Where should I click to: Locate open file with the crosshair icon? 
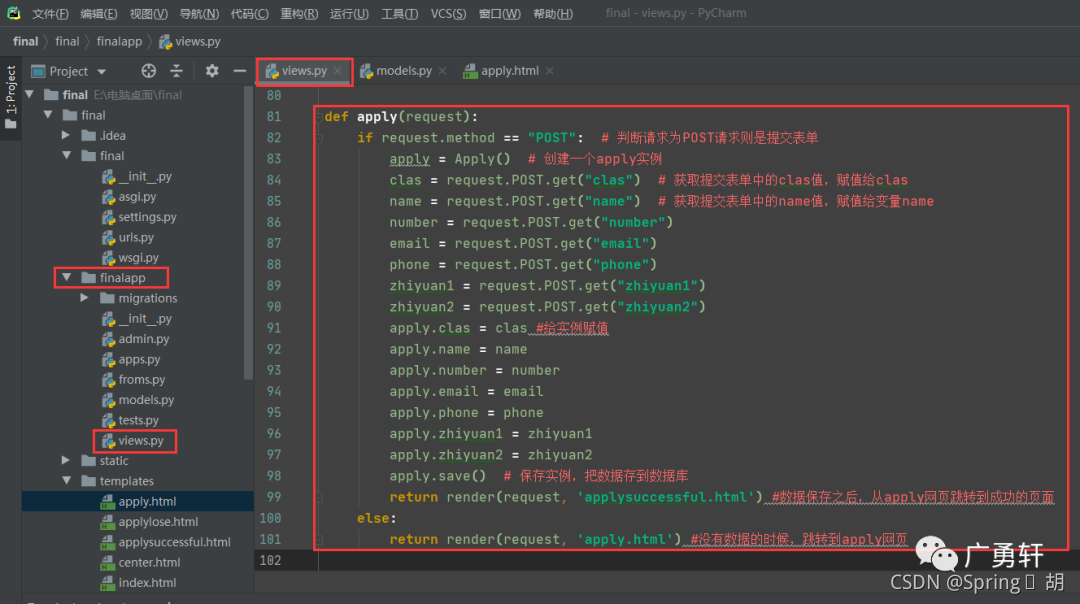point(148,70)
